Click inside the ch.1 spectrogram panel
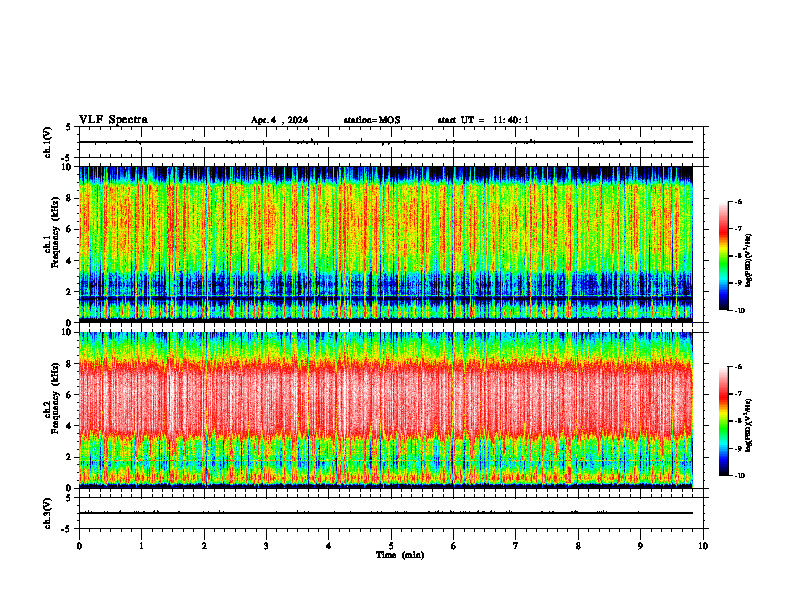The image size is (792, 612). click(x=386, y=244)
